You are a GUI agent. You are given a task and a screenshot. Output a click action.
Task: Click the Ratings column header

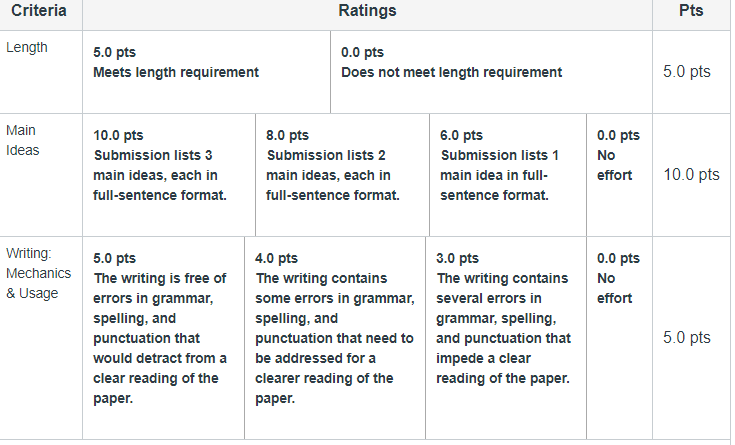368,11
